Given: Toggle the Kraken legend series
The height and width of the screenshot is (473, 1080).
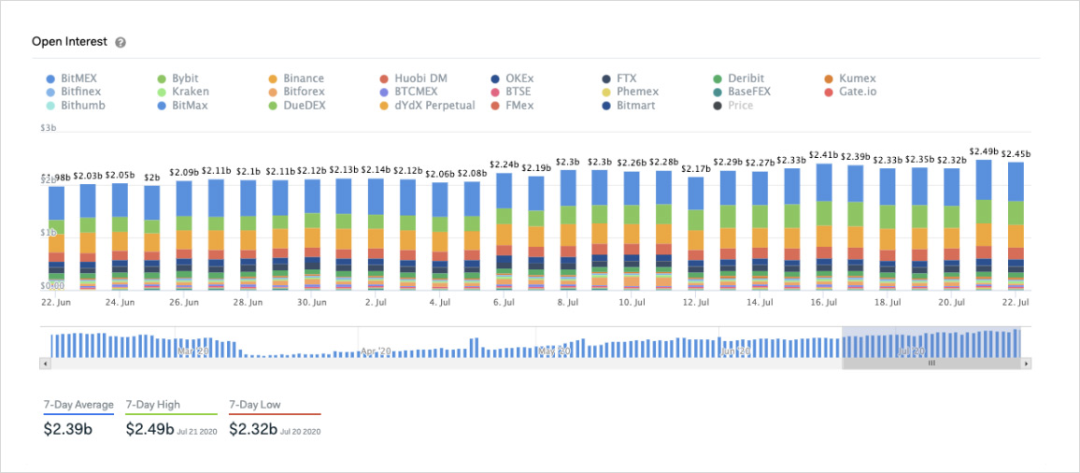Looking at the screenshot, I should pyautogui.click(x=190, y=92).
